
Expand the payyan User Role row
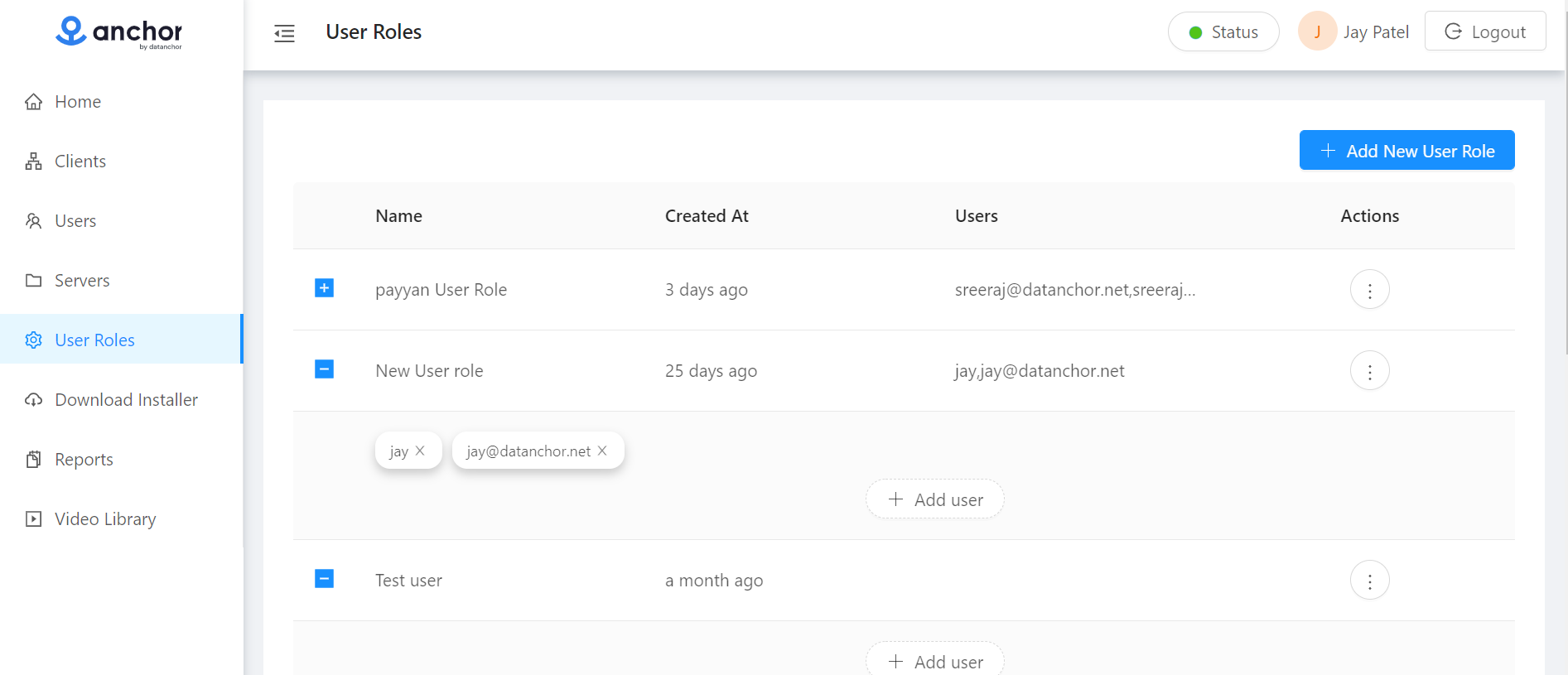324,288
